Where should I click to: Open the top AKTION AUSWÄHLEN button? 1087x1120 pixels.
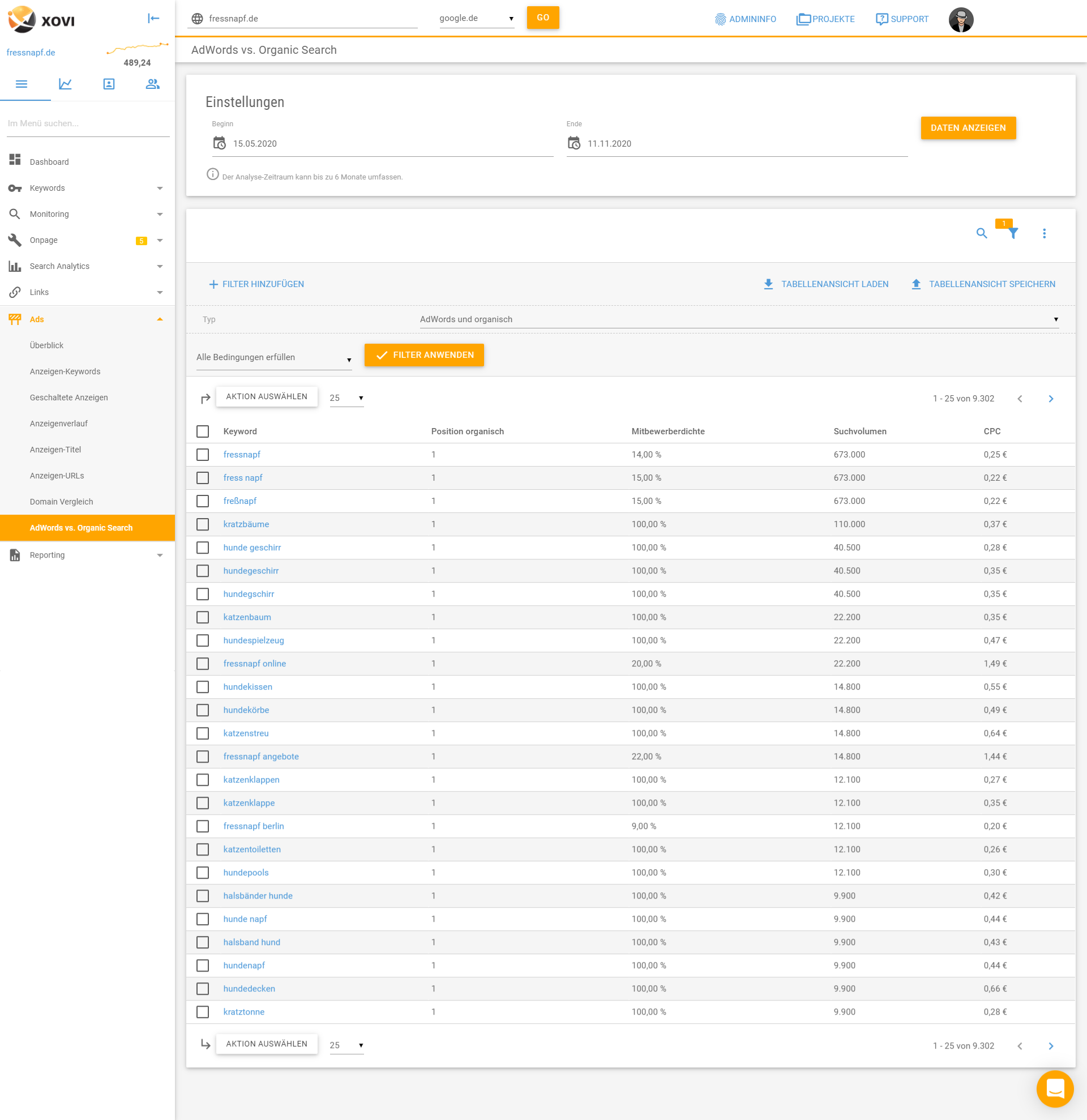(267, 396)
